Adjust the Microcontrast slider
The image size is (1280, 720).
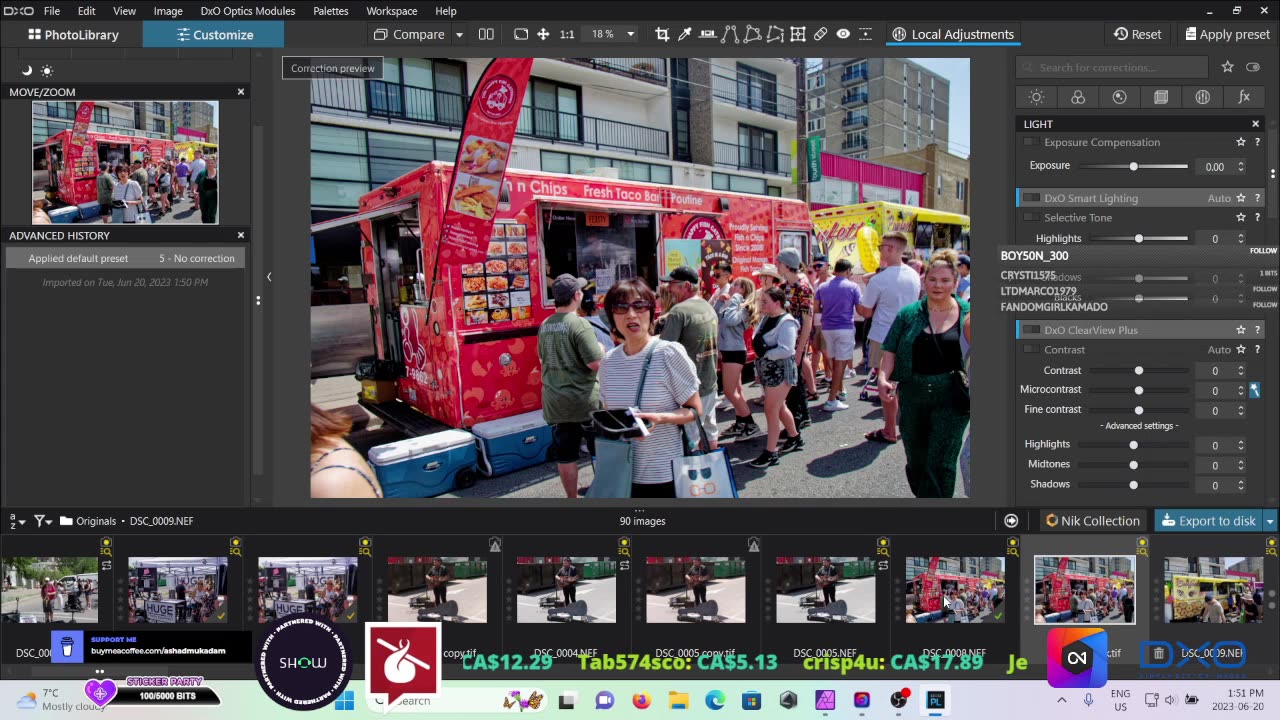click(x=1138, y=390)
